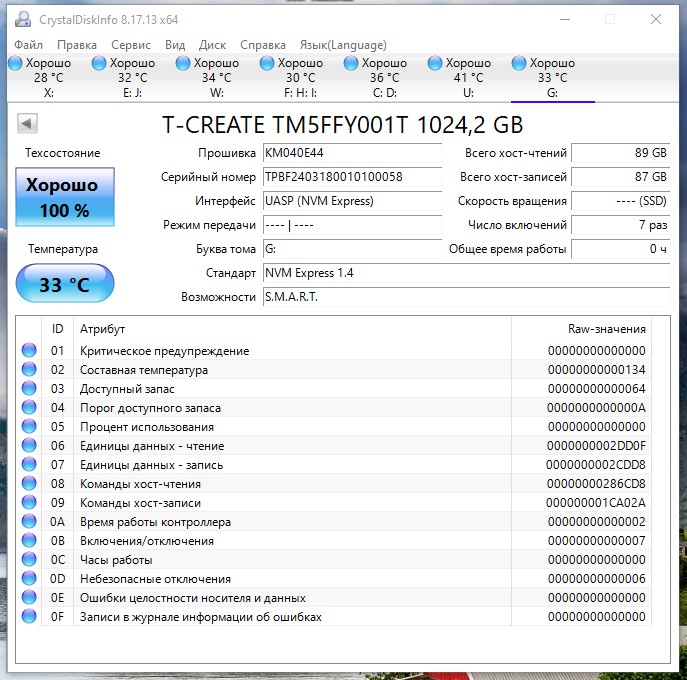687x680 pixels.
Task: Click the ID column header
Action: click(57, 329)
